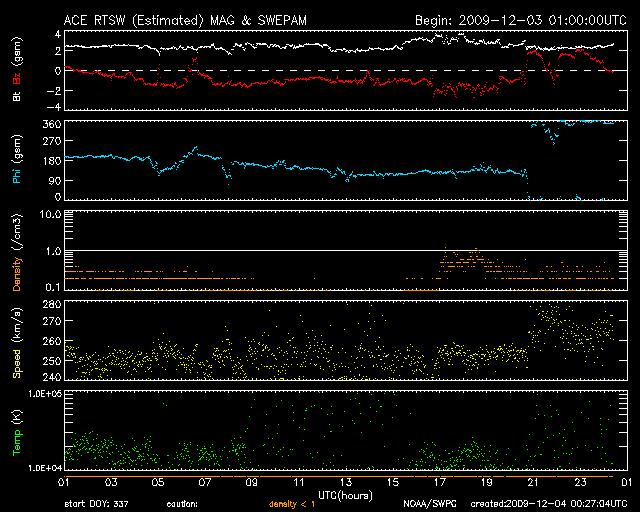Click the created timestamp at bottom right

(x=548, y=504)
